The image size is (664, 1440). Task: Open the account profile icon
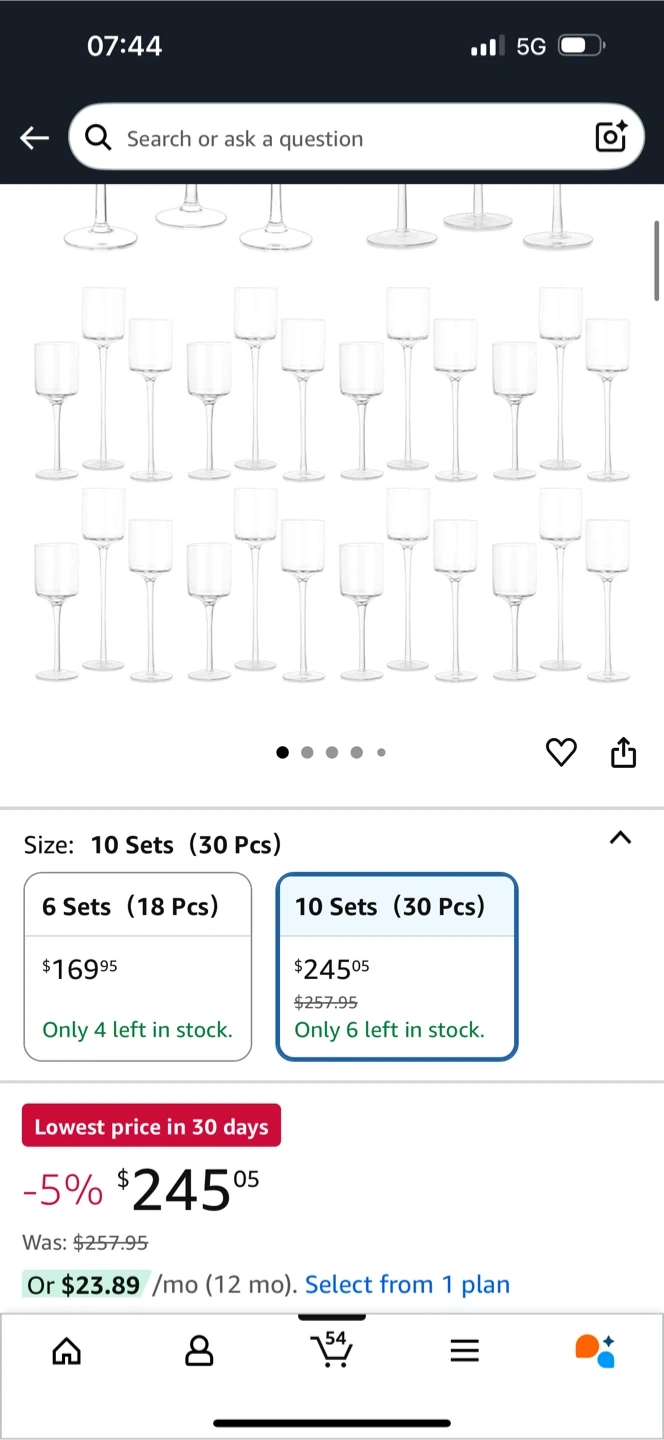tap(199, 1352)
